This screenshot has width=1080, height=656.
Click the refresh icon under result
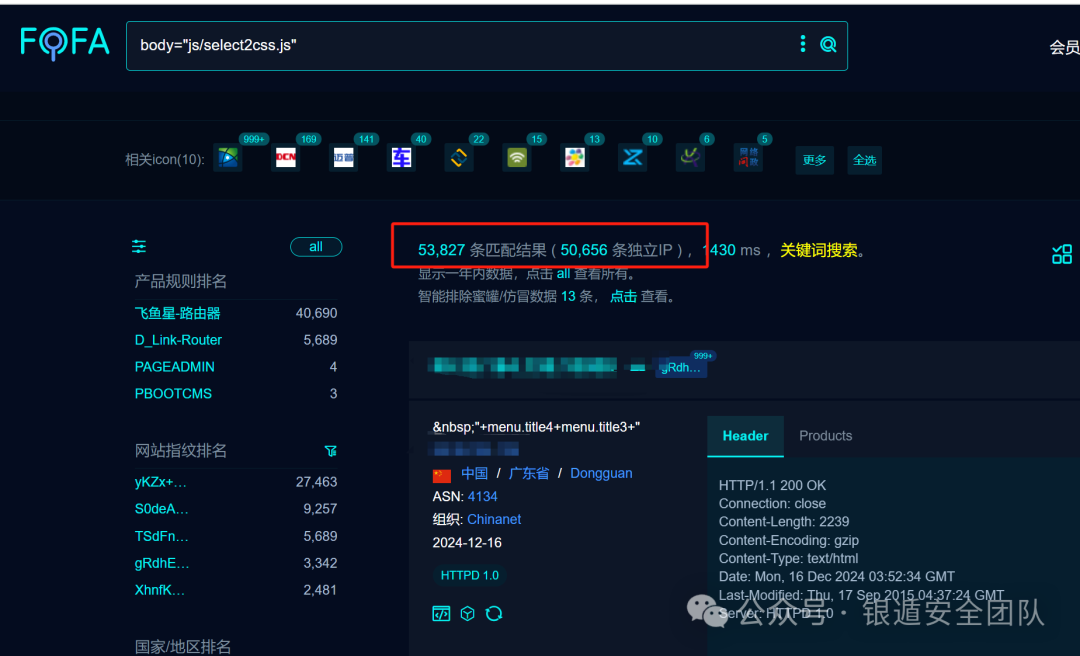(494, 613)
